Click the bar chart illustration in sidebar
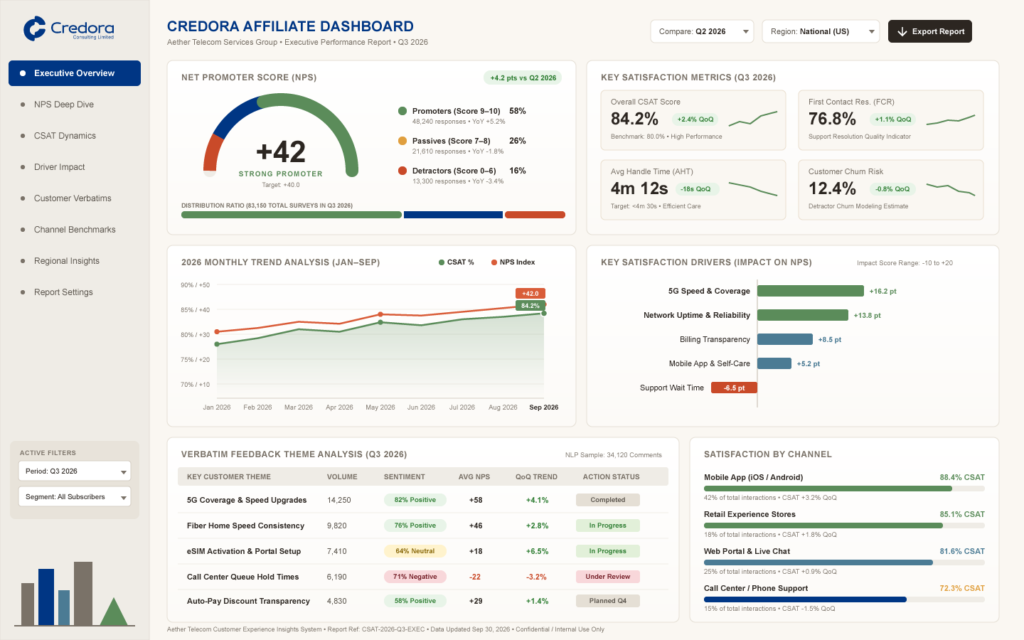 [x=74, y=594]
